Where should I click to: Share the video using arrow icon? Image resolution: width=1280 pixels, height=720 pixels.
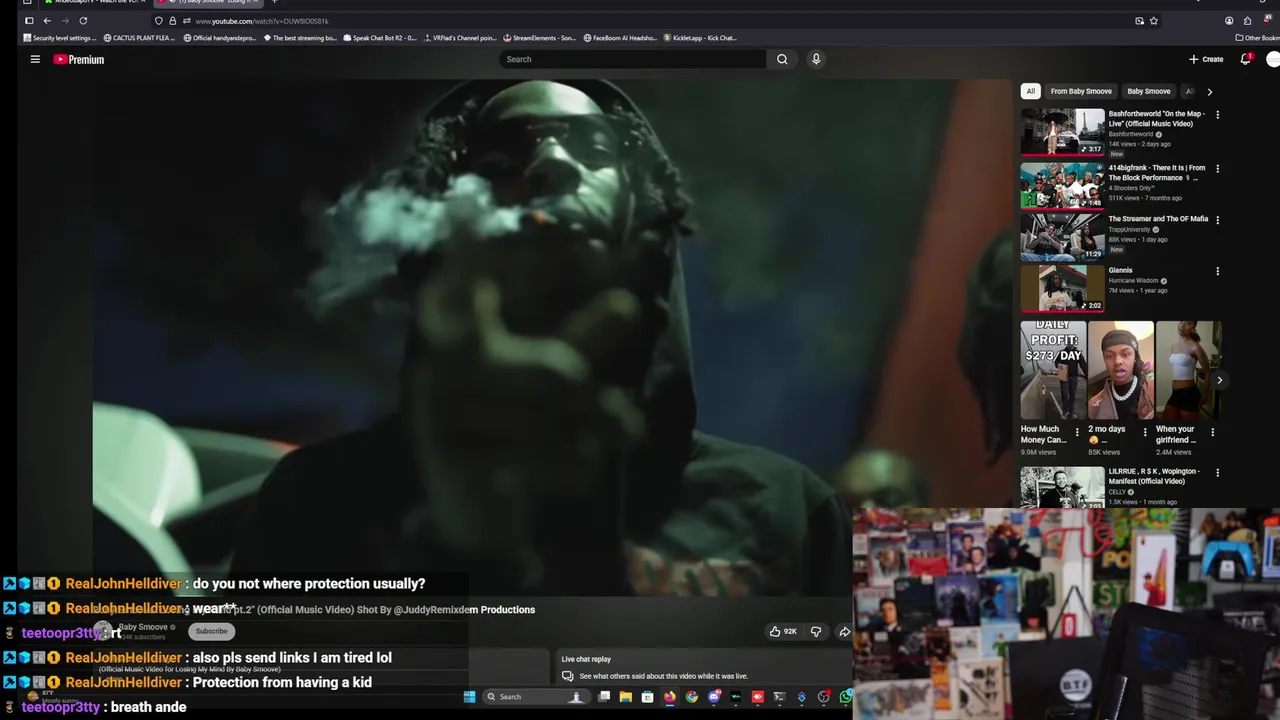coord(844,631)
